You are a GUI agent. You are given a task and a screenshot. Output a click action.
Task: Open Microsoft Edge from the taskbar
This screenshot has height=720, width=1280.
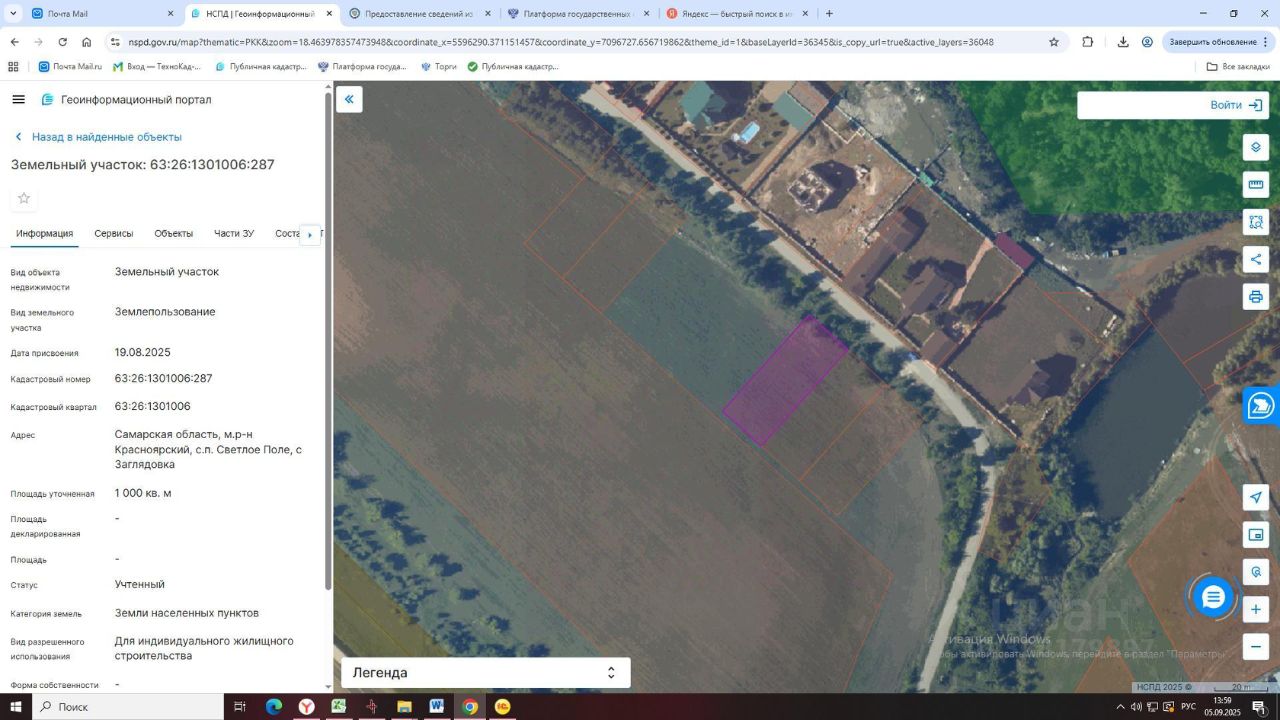tap(273, 707)
